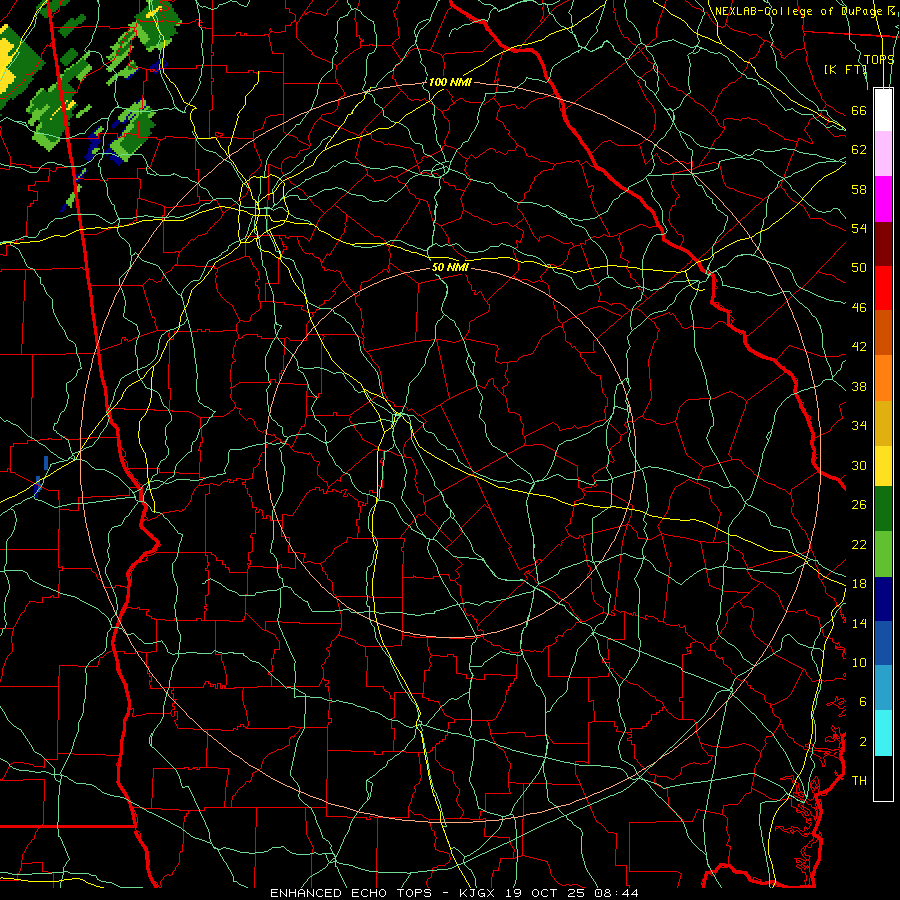Click the legend value "34"
This screenshot has width=900, height=900.
click(859, 426)
